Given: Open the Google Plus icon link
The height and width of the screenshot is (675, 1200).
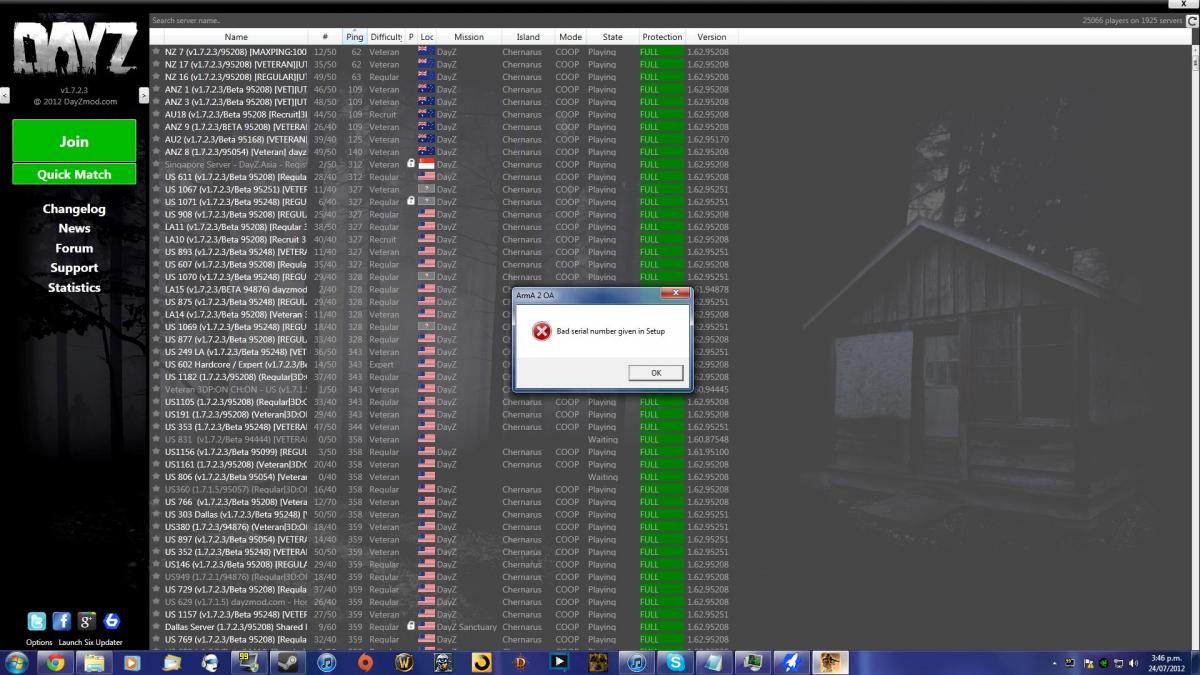Looking at the screenshot, I should [x=86, y=621].
